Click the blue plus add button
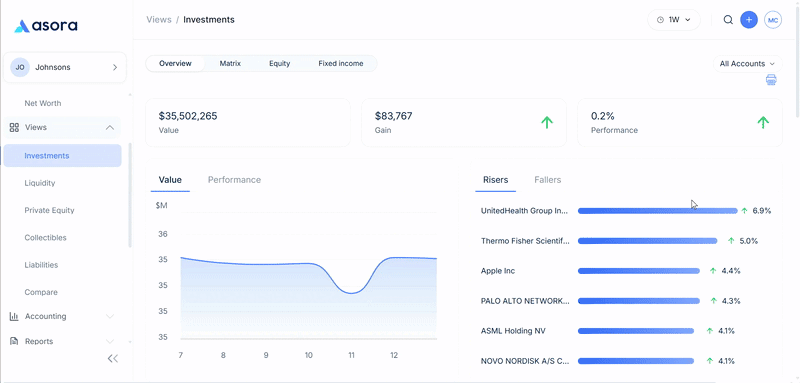The image size is (800, 383). tap(749, 20)
